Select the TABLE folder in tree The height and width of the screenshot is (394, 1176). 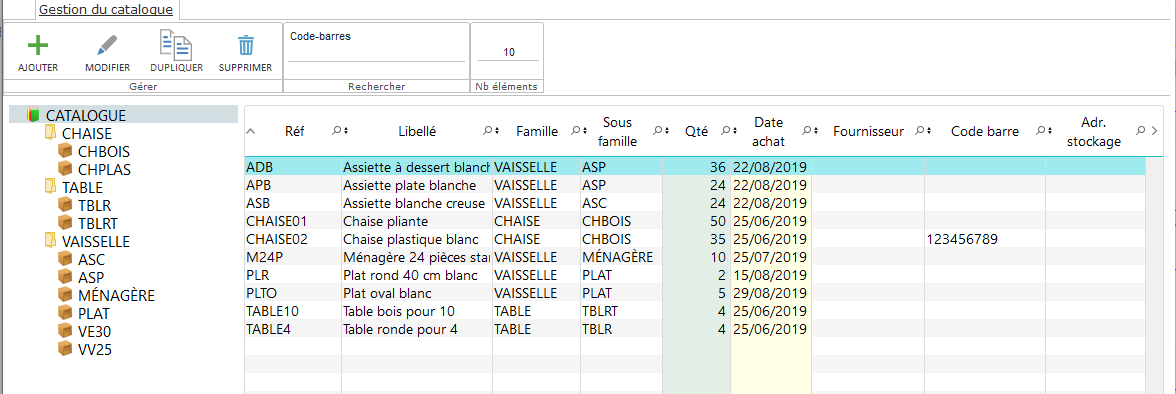pos(82,188)
